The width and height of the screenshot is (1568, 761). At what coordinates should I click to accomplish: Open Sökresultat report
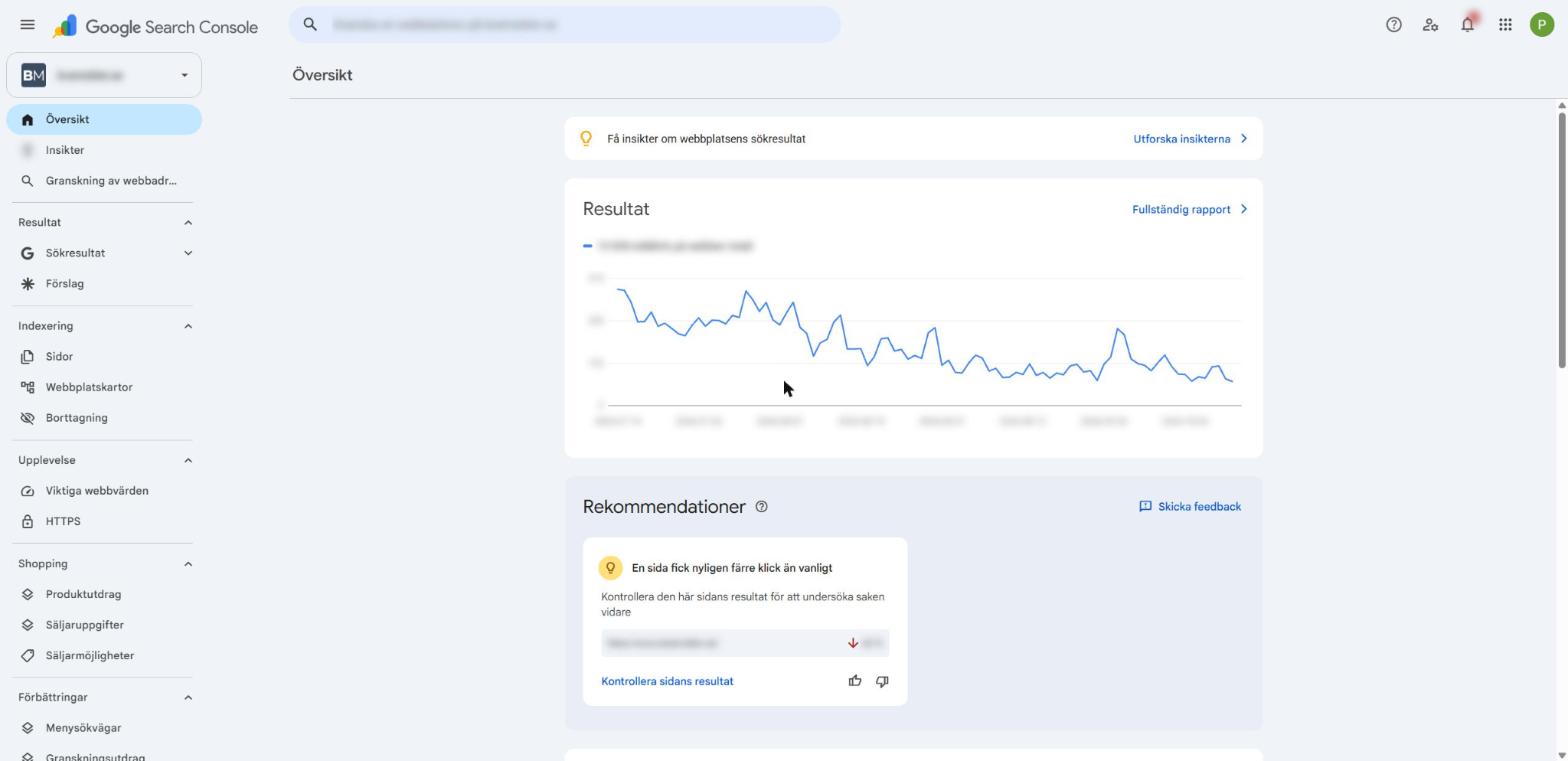point(75,253)
